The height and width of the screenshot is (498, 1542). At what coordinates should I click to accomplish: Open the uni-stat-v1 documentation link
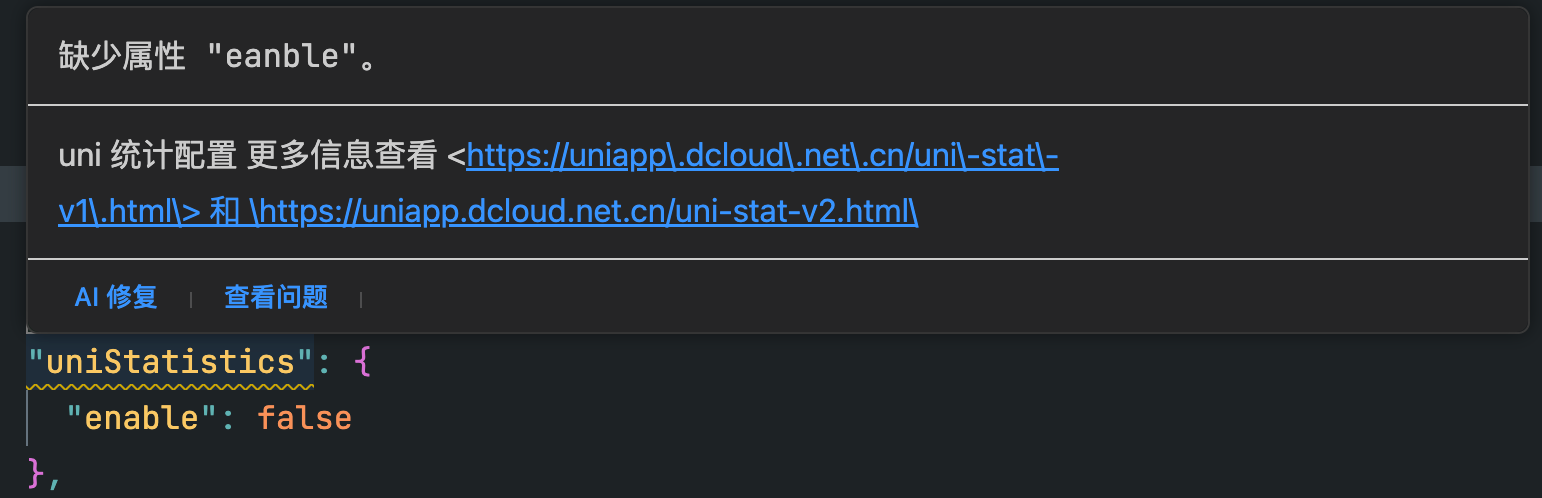pos(762,156)
